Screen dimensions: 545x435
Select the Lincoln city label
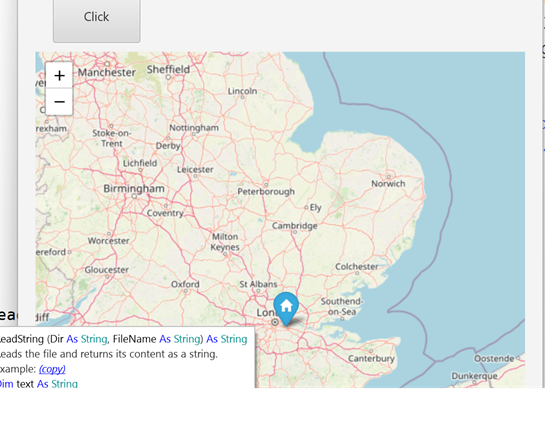[243, 91]
